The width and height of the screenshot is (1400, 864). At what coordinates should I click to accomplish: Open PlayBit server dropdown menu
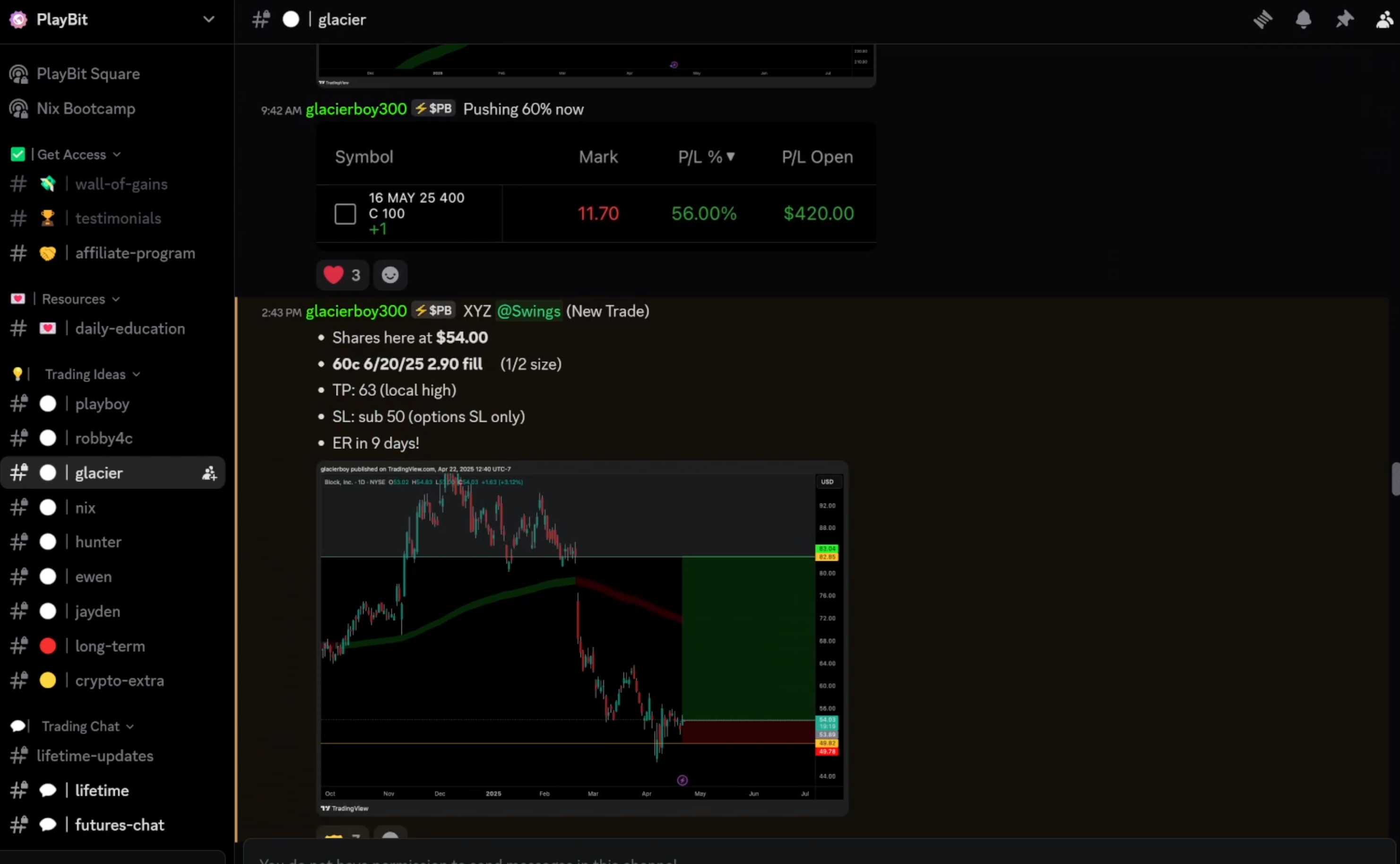click(x=208, y=19)
